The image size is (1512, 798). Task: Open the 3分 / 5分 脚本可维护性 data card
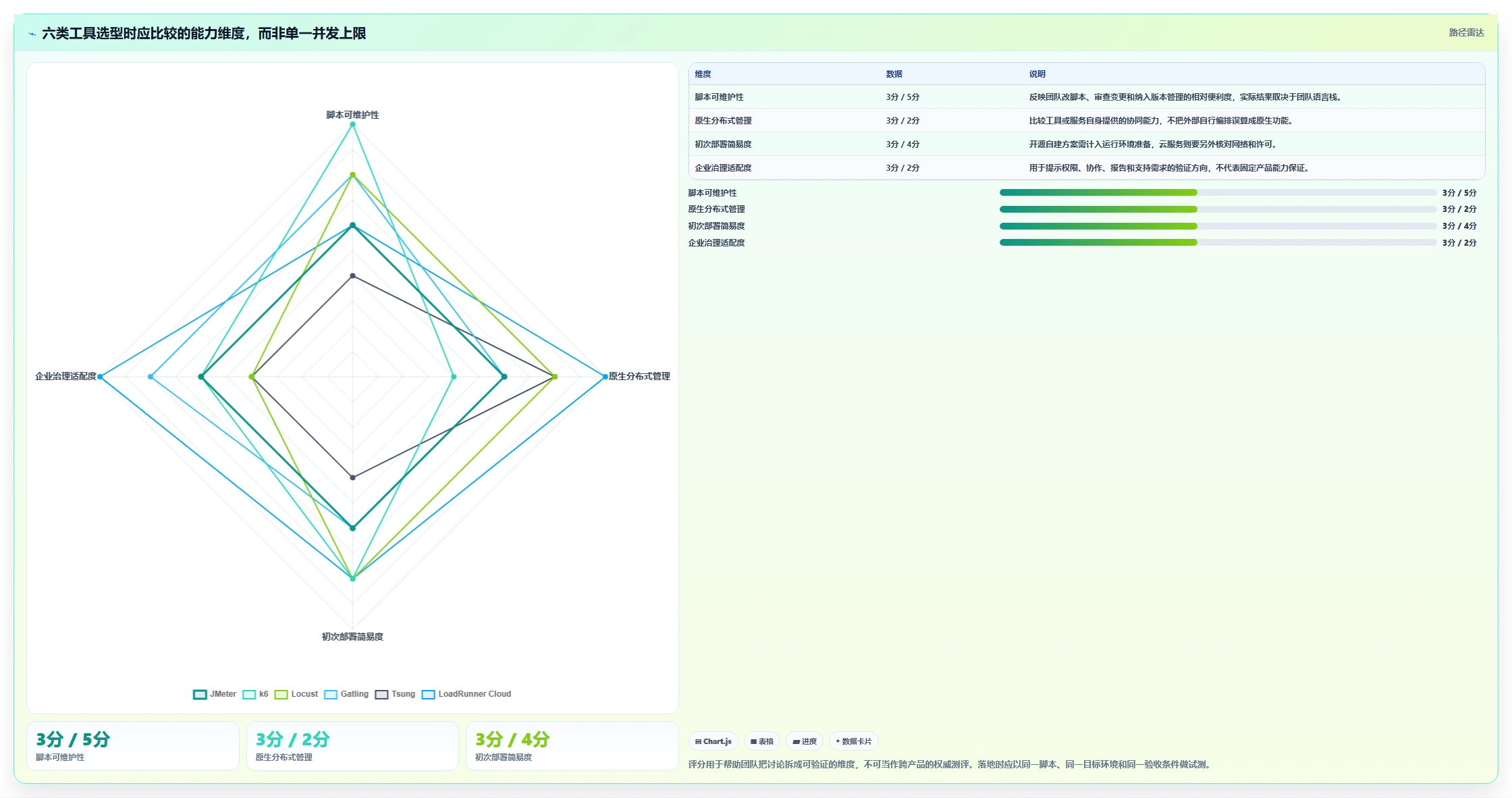pyautogui.click(x=133, y=746)
